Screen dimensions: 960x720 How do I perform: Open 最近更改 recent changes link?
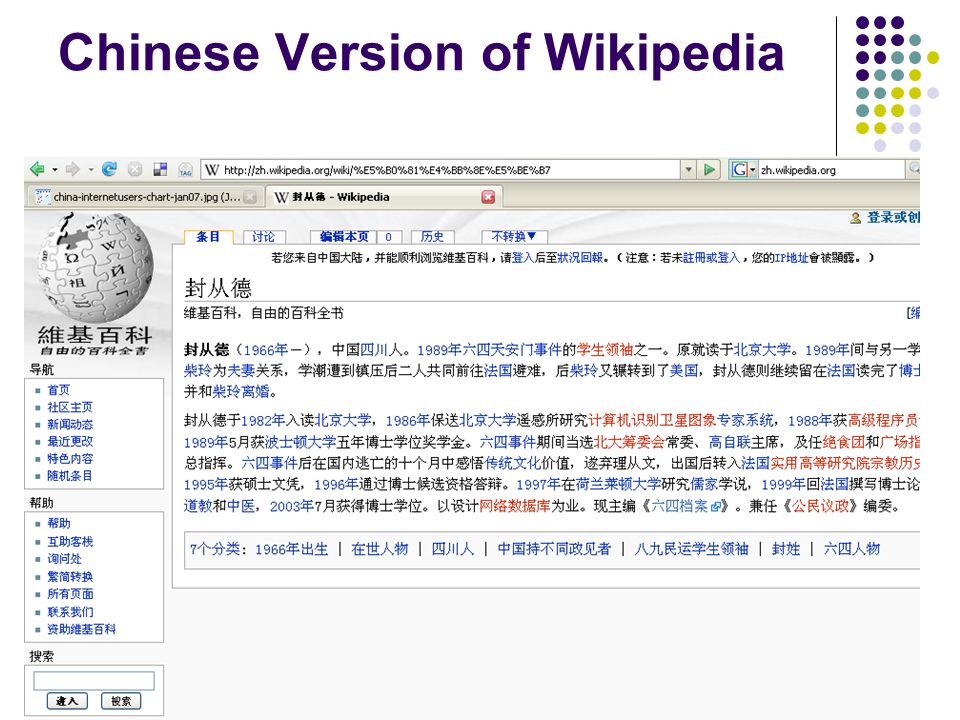(70, 441)
